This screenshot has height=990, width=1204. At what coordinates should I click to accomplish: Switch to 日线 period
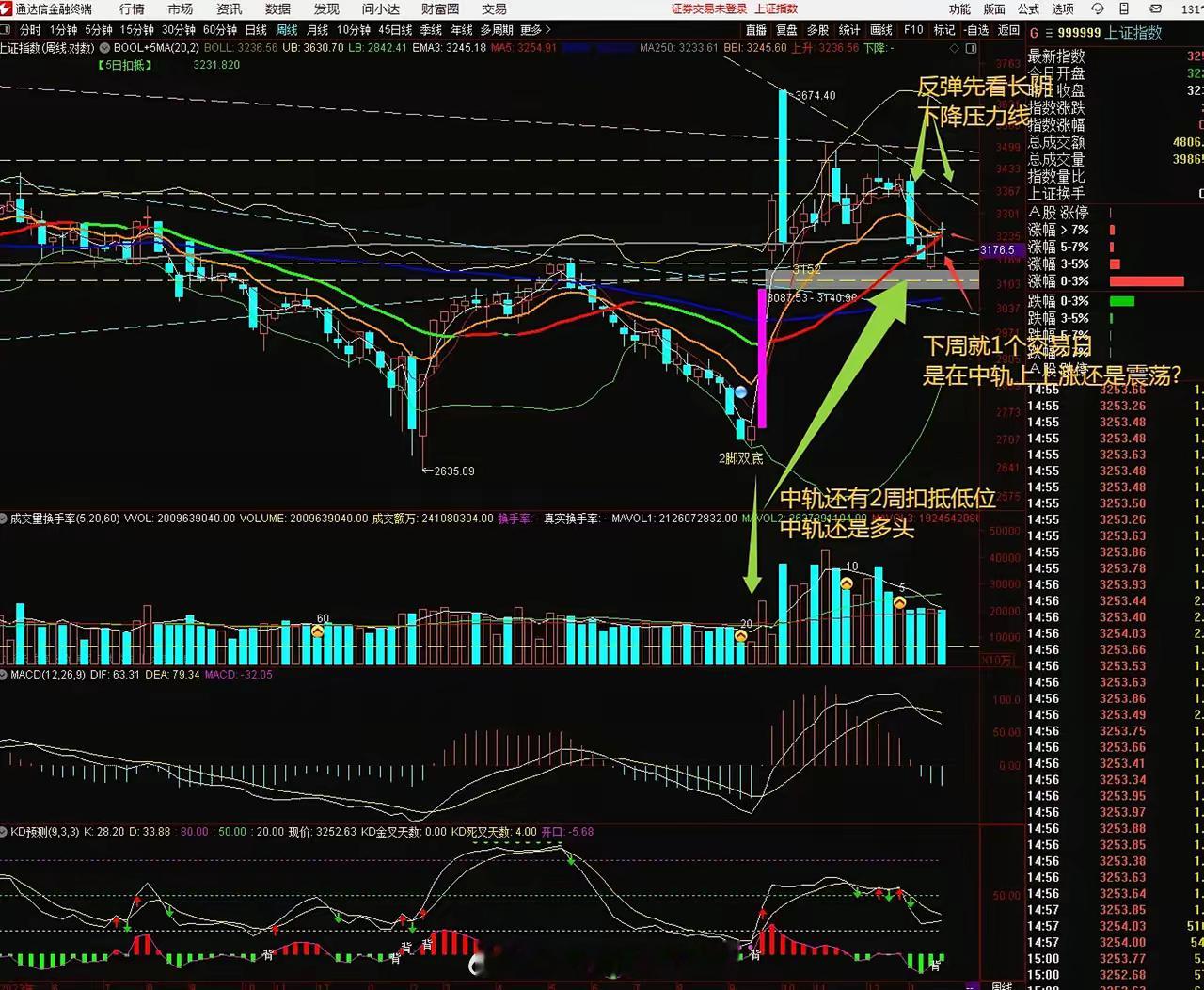click(256, 30)
